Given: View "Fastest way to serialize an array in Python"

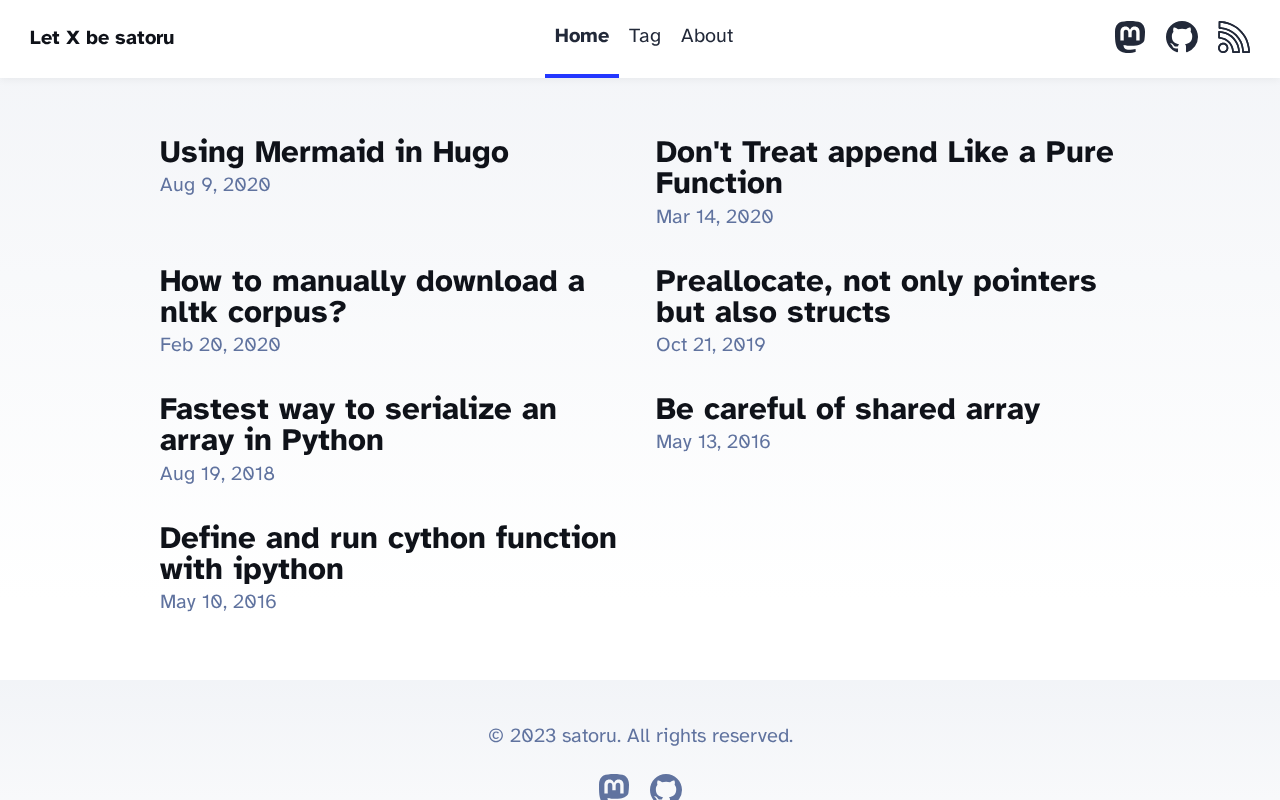Looking at the screenshot, I should (358, 424).
